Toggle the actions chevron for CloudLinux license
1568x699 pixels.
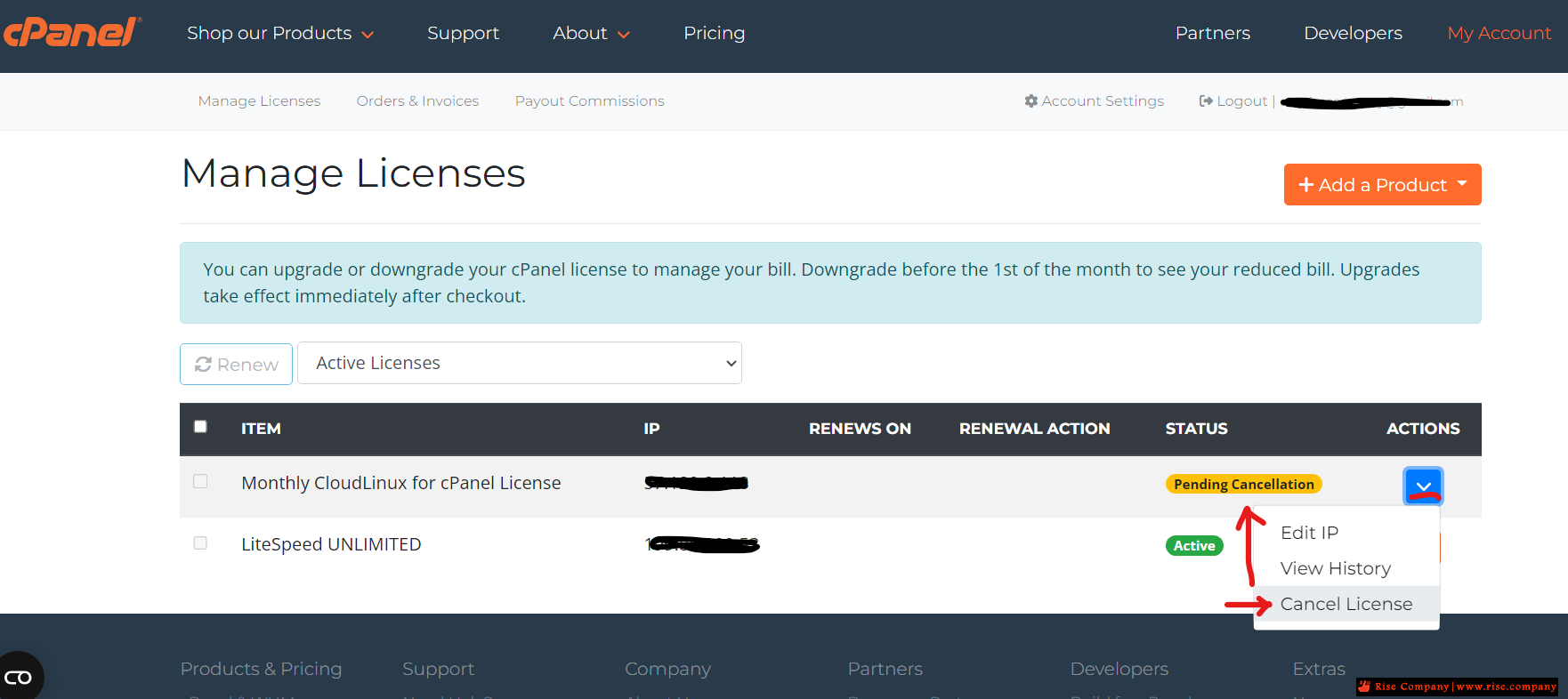1423,486
